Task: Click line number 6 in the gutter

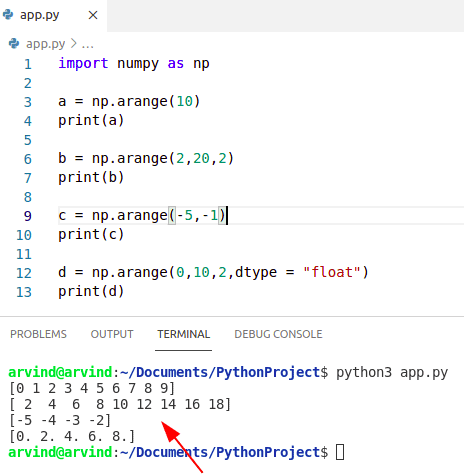Action: (x=28, y=159)
